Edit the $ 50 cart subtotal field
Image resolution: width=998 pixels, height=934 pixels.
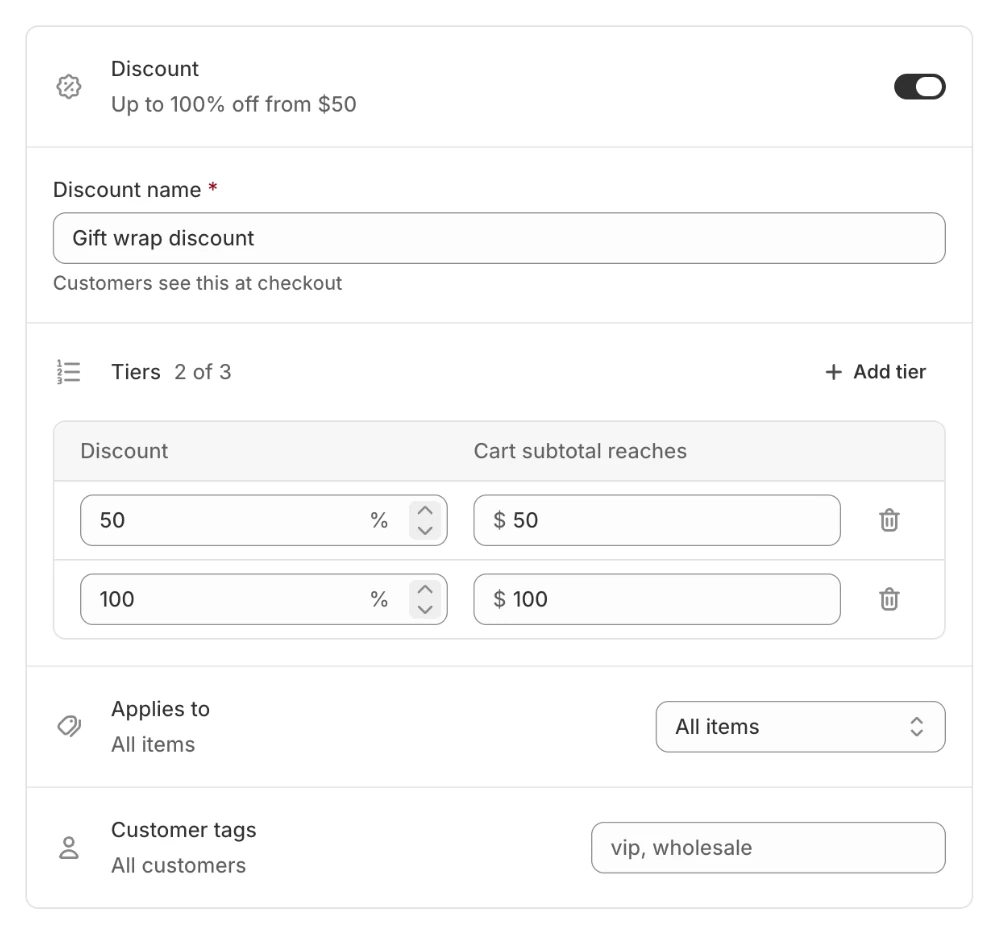(x=657, y=520)
